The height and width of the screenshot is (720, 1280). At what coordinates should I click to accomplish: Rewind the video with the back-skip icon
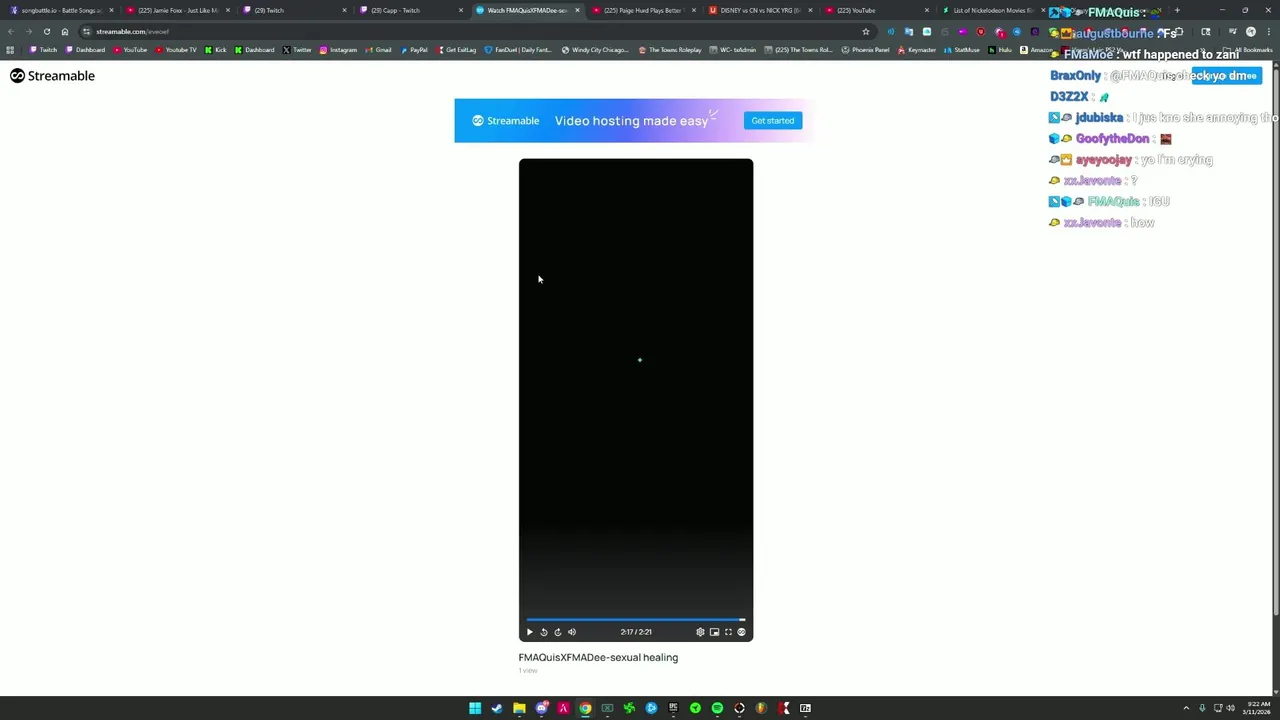click(544, 632)
